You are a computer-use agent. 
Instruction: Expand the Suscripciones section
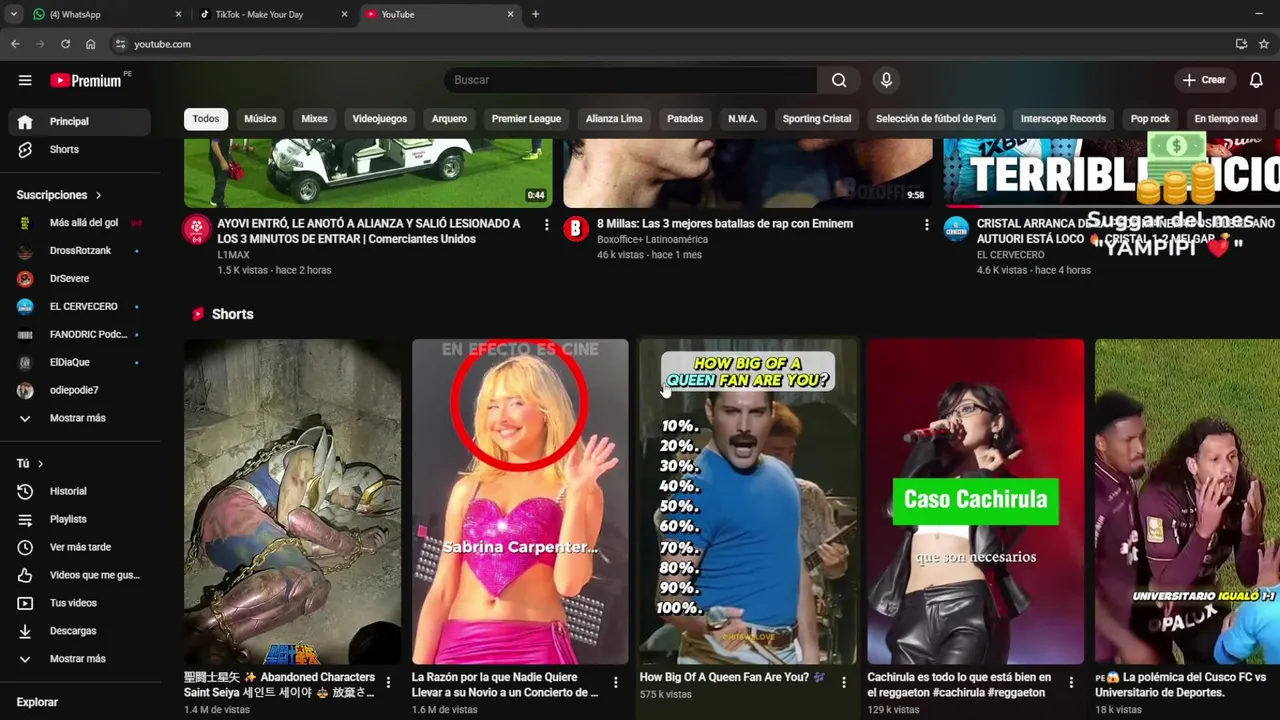[x=59, y=195]
